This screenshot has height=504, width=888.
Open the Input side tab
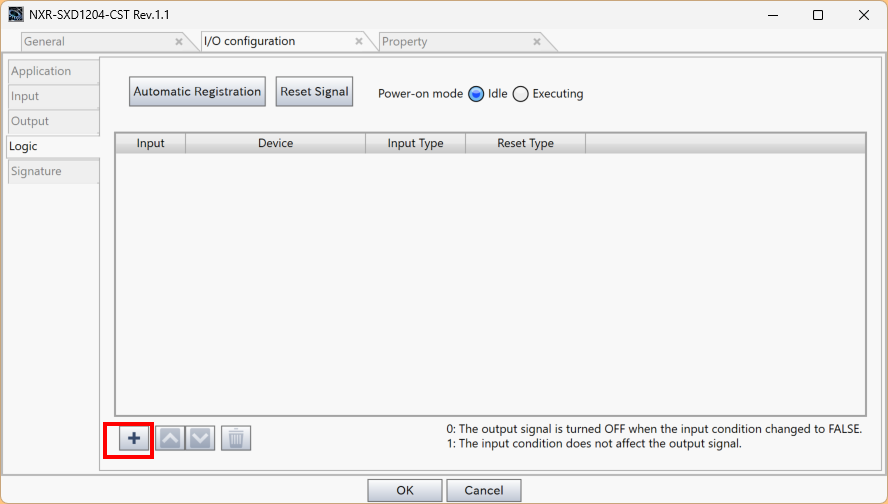pyautogui.click(x=54, y=96)
